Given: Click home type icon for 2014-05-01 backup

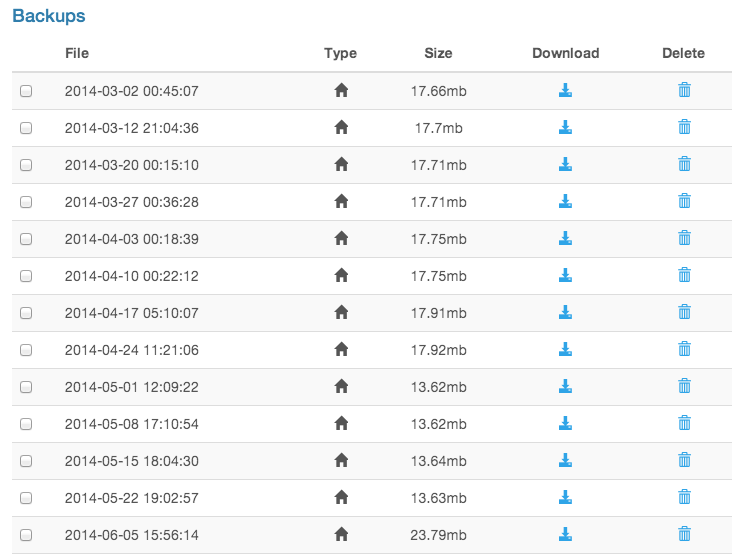Looking at the screenshot, I should pyautogui.click(x=341, y=386).
